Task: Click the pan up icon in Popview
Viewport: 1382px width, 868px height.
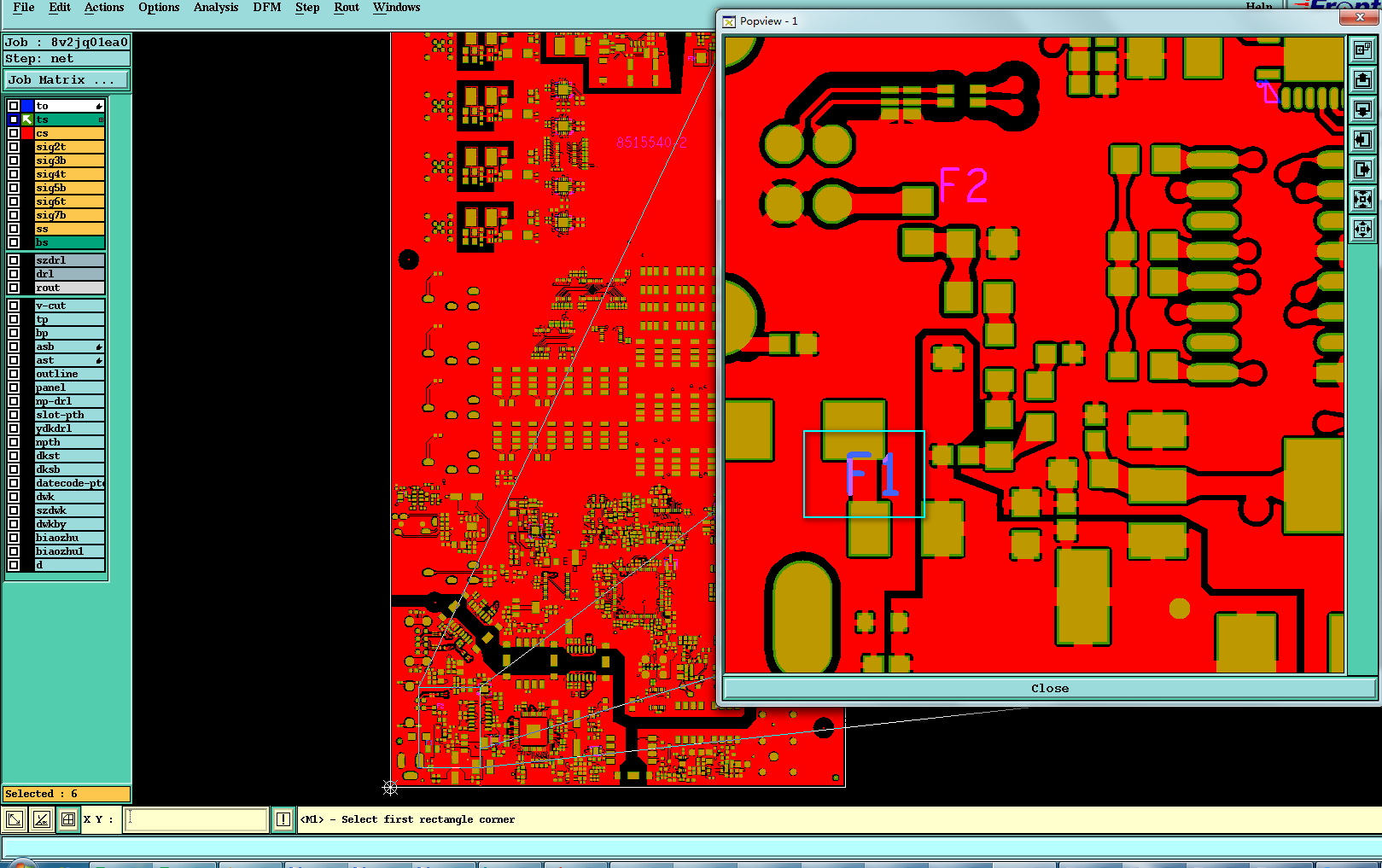Action: click(x=1362, y=80)
